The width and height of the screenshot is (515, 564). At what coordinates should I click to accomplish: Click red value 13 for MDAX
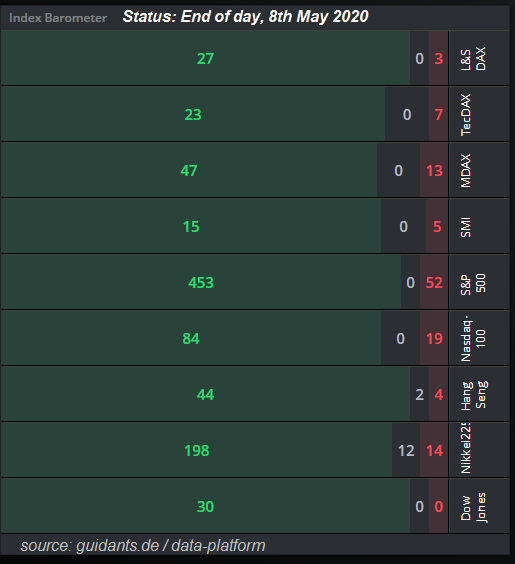coord(434,170)
